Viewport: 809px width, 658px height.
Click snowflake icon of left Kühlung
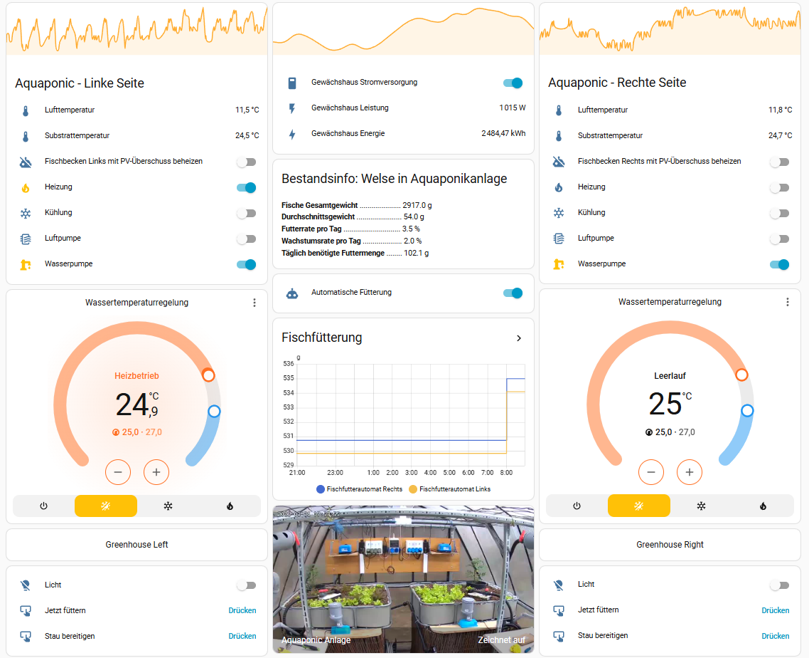click(x=25, y=213)
